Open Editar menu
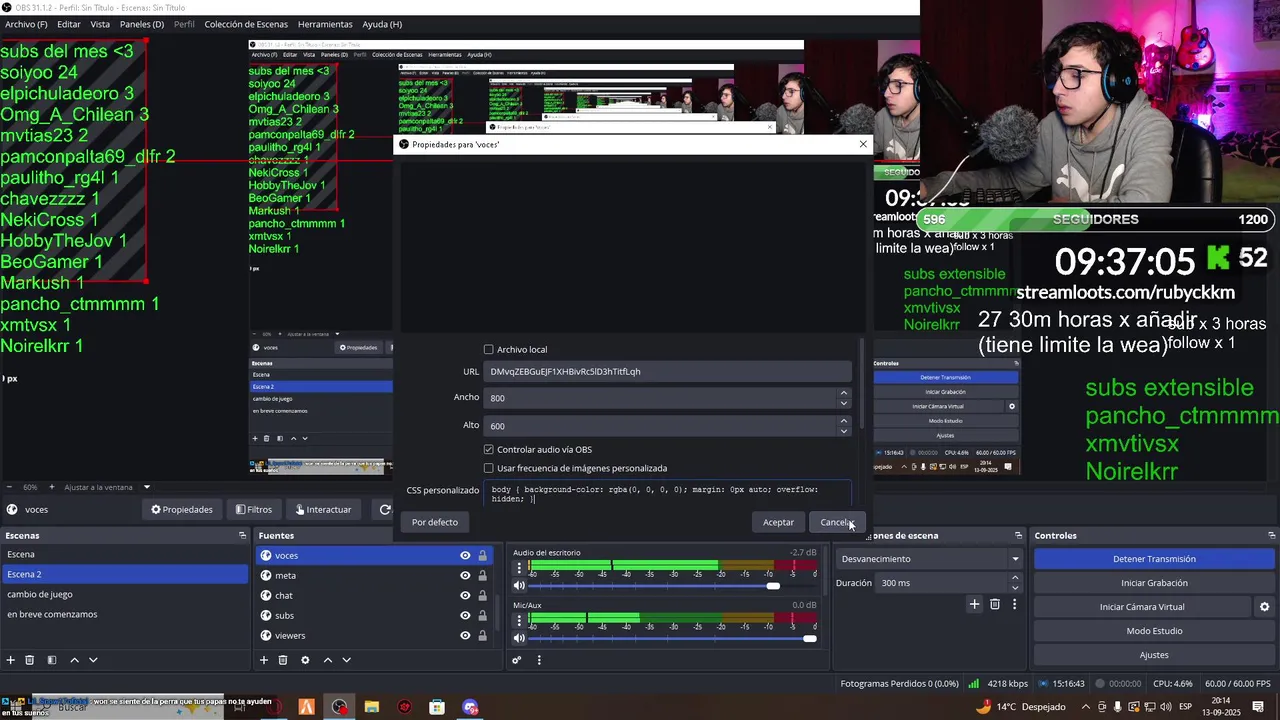Screen dimensions: 1280x720 click(x=69, y=24)
